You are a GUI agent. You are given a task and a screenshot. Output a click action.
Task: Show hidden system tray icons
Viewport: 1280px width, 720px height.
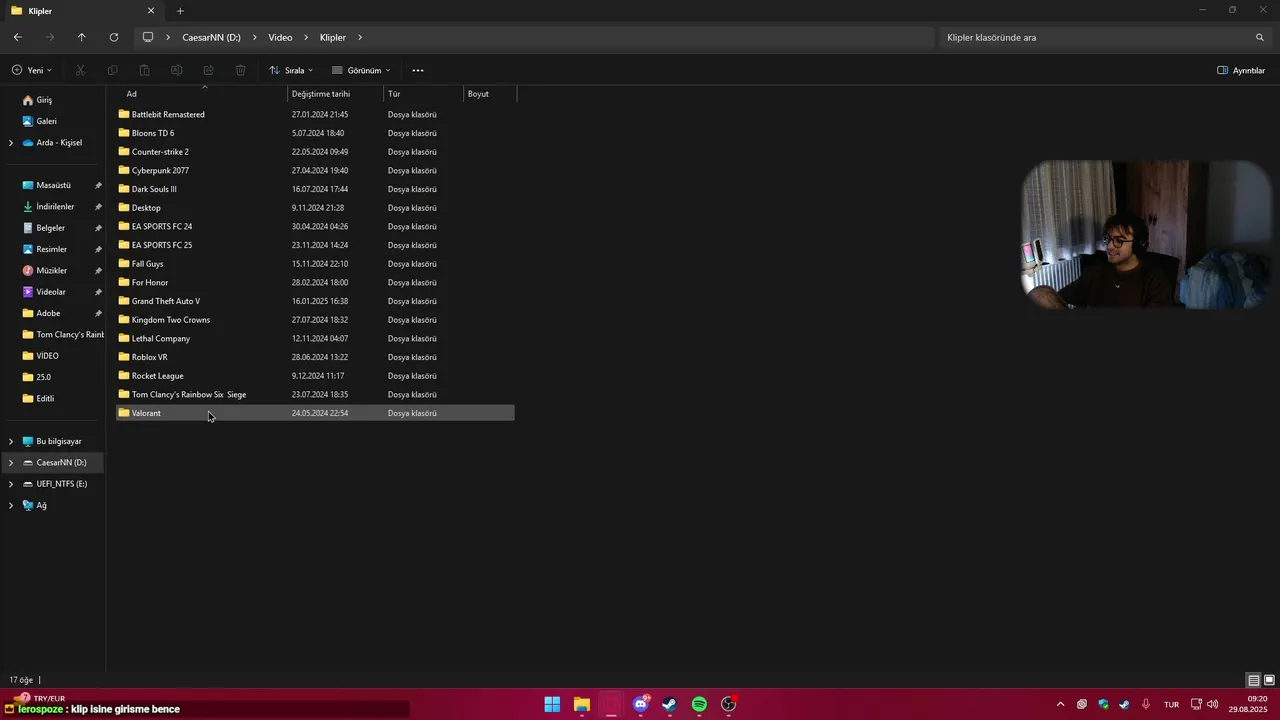coord(1060,704)
